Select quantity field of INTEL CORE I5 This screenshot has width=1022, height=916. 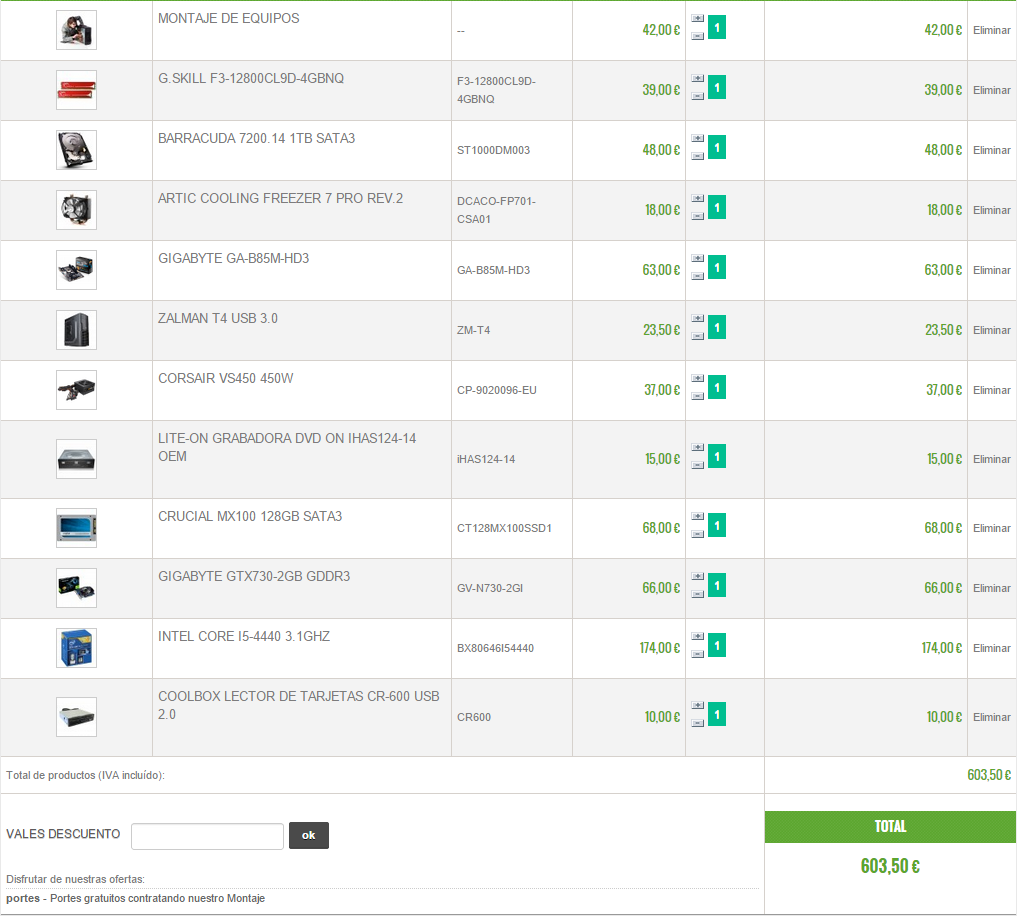click(717, 645)
